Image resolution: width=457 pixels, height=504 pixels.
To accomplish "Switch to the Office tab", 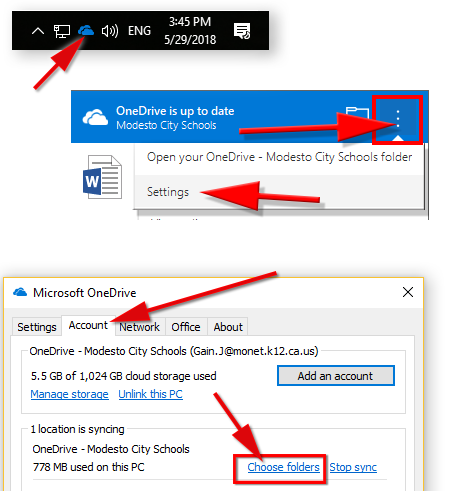I will click(186, 327).
